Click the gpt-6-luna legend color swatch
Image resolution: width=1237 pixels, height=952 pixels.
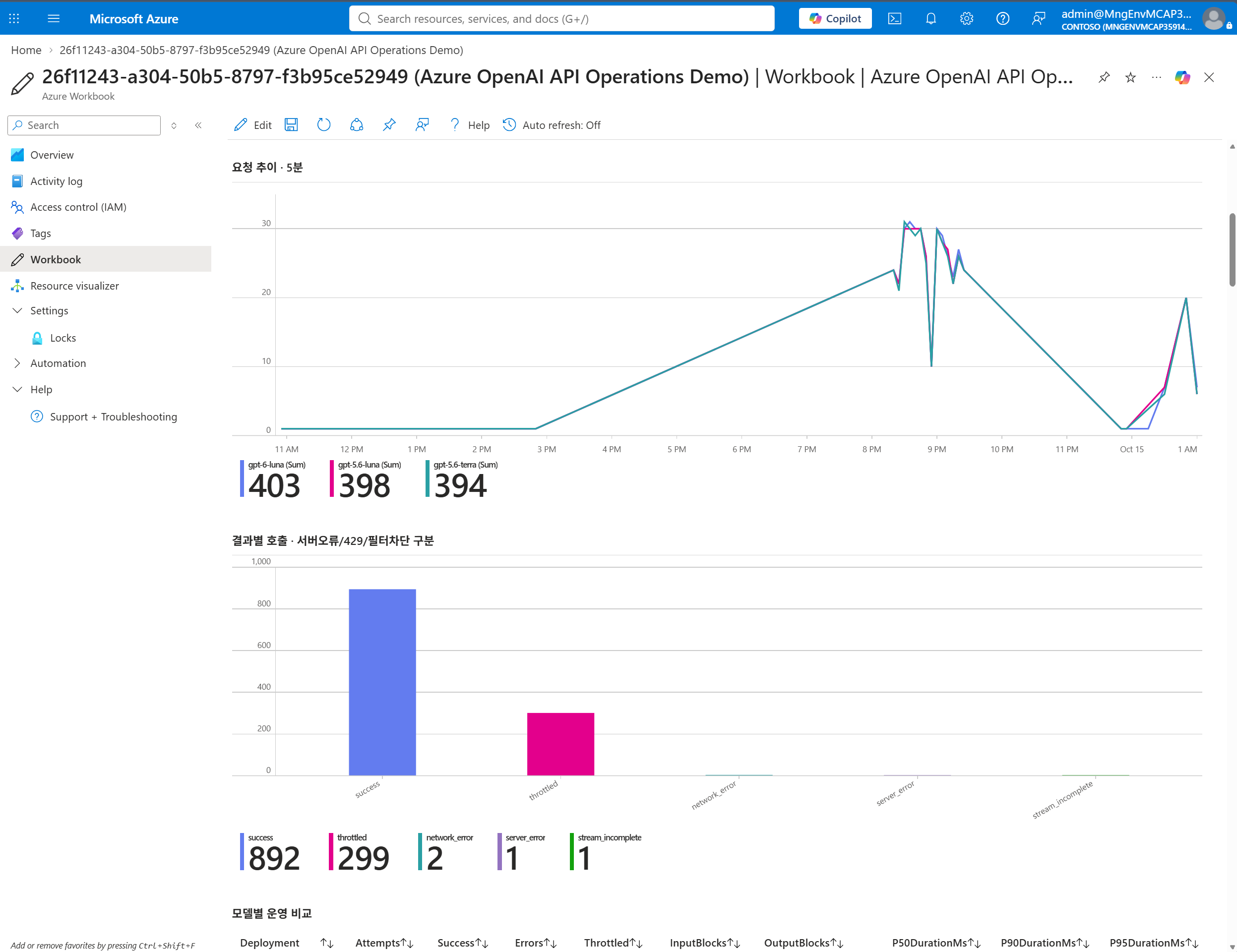[242, 478]
